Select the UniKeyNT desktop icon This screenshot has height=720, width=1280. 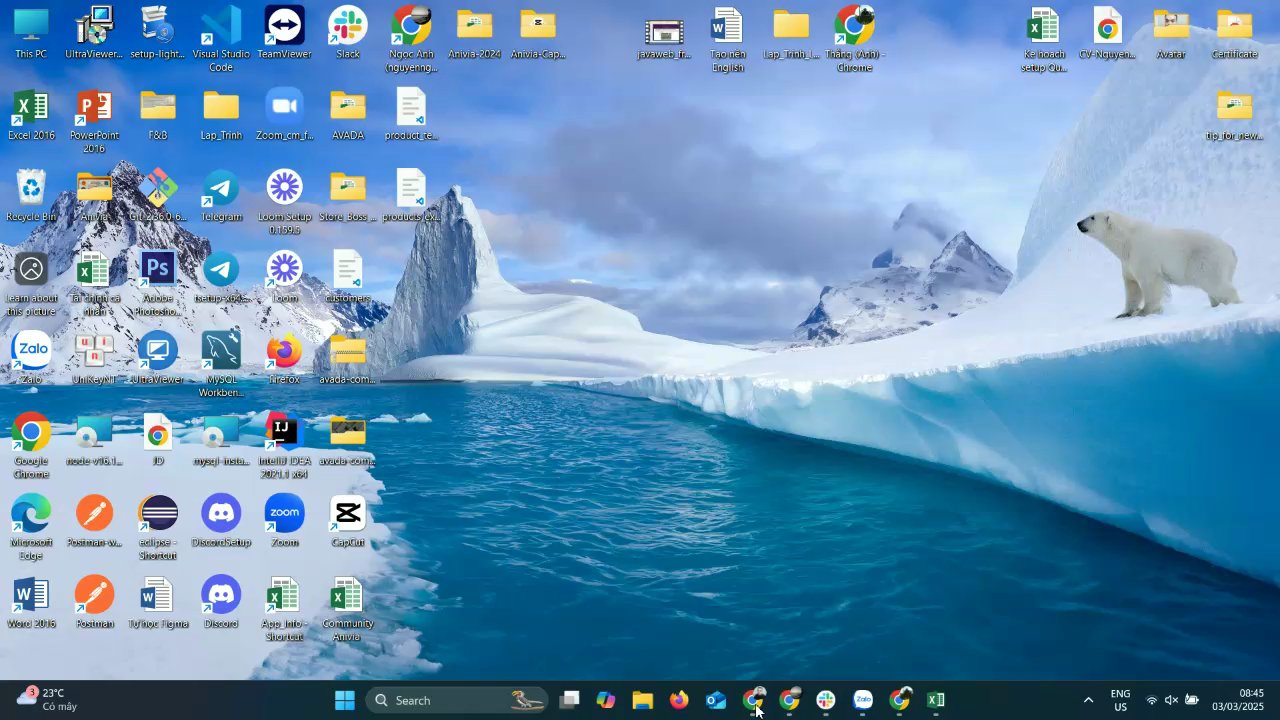point(94,358)
